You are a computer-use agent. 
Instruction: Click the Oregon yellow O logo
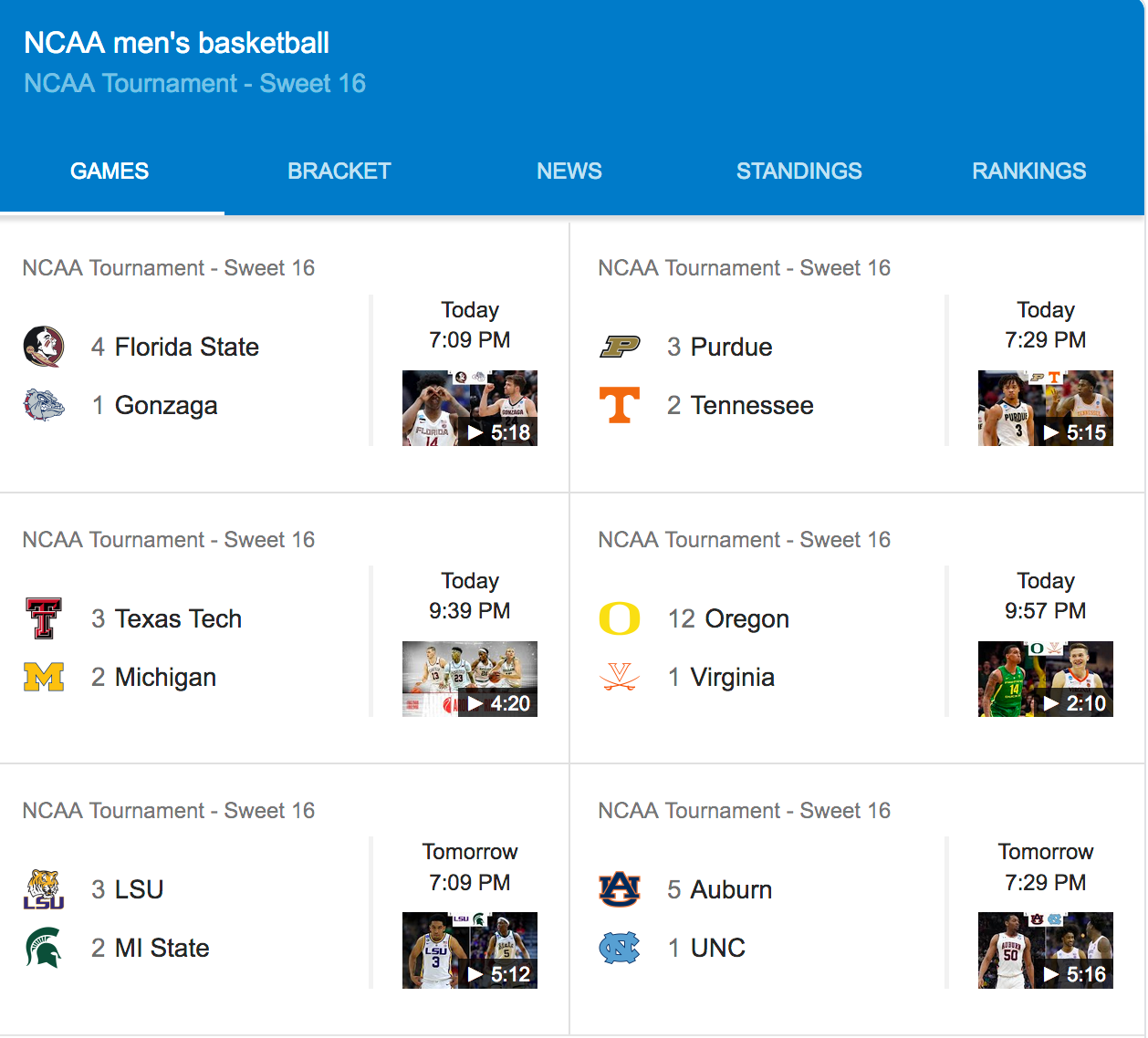(620, 618)
